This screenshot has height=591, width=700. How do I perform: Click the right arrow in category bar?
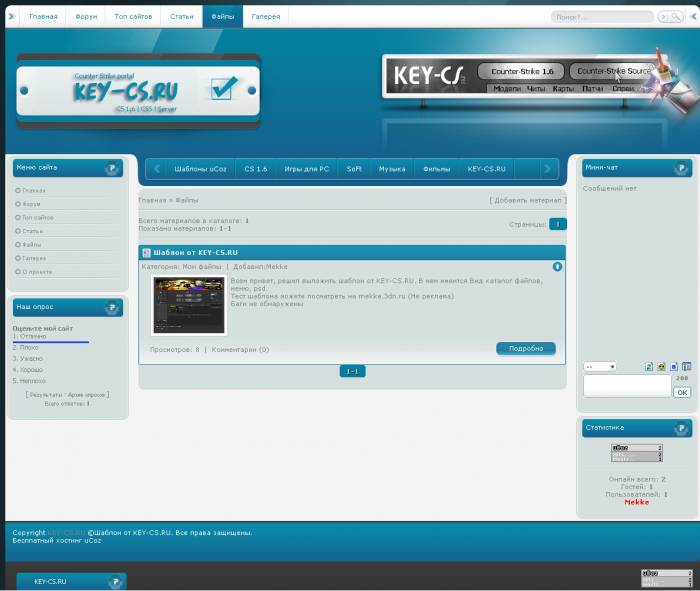pos(547,169)
